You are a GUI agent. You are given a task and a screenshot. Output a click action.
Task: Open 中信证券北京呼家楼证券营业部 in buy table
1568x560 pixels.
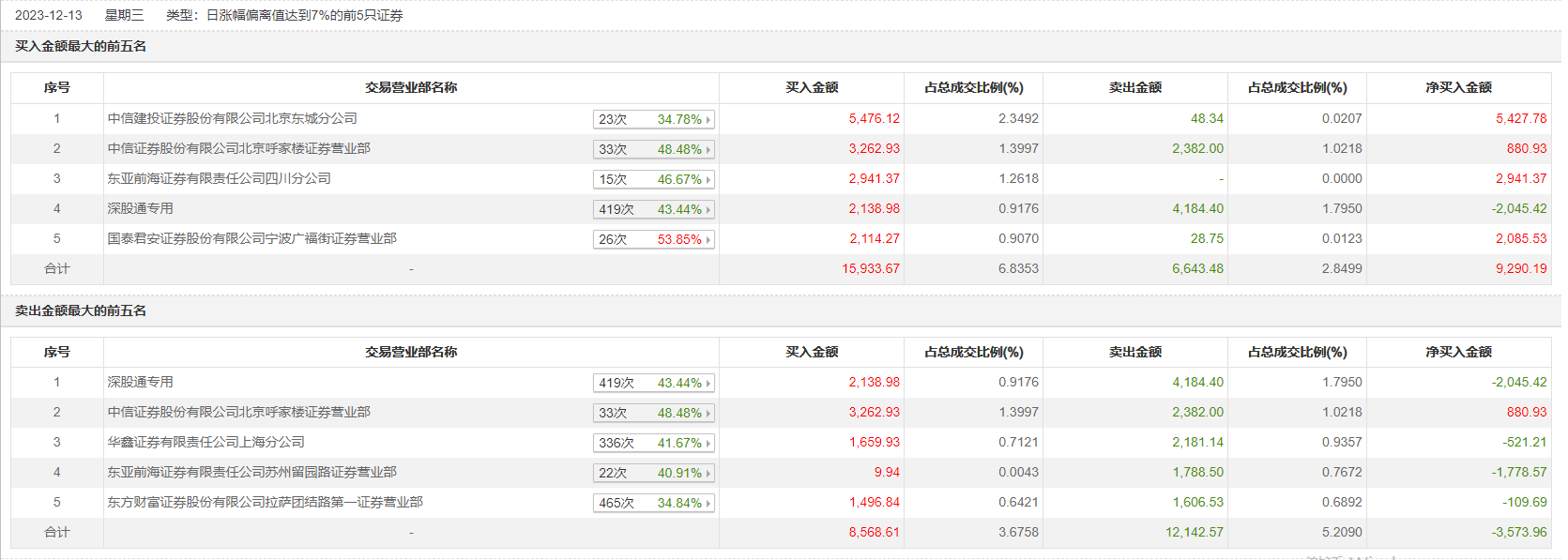pos(238,148)
